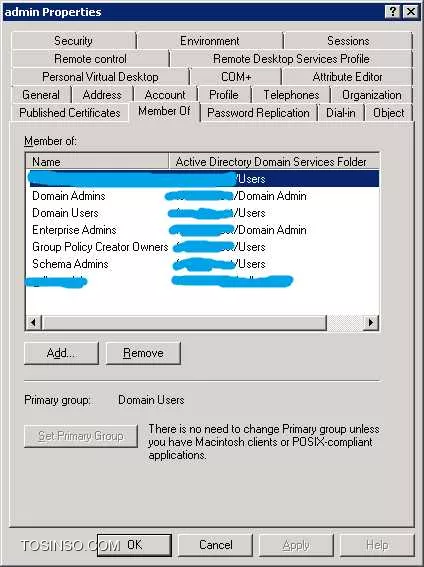Switch to Attribute Editor tab
This screenshot has height=567, width=424.
click(347, 77)
